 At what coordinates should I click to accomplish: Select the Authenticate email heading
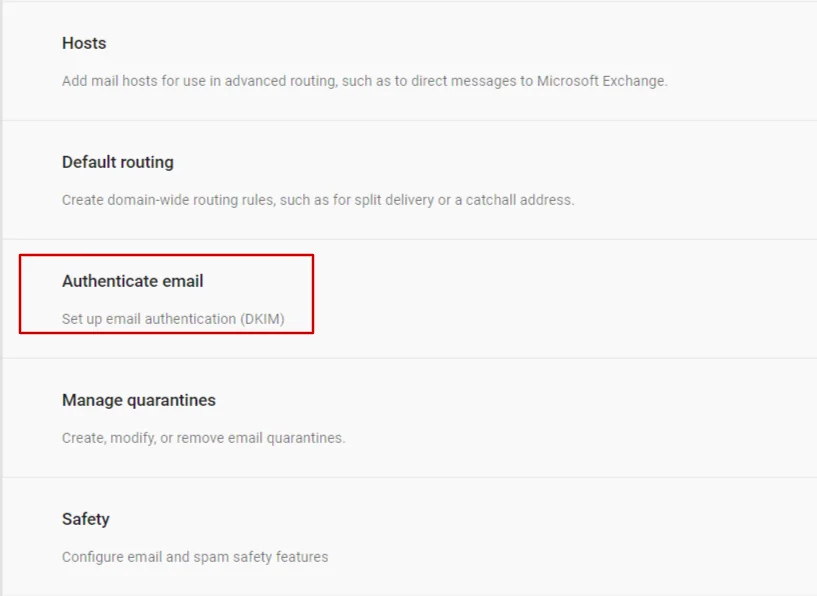(132, 281)
